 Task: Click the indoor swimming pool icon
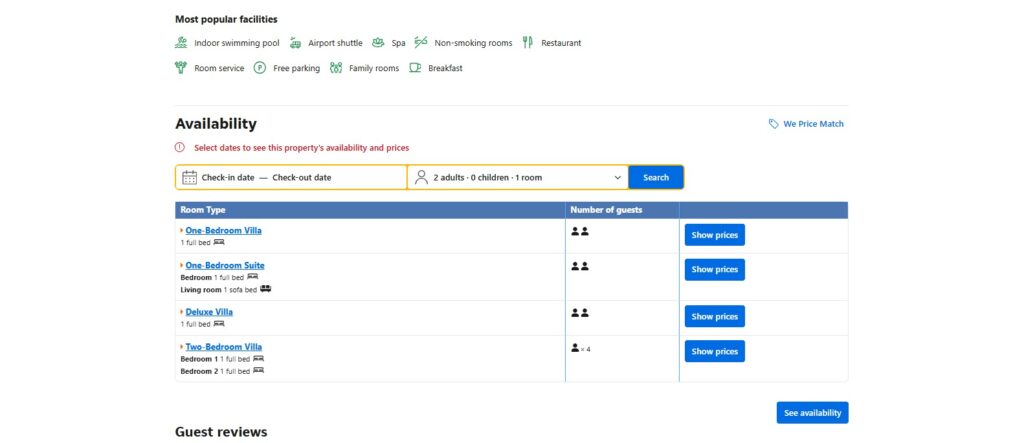click(181, 43)
